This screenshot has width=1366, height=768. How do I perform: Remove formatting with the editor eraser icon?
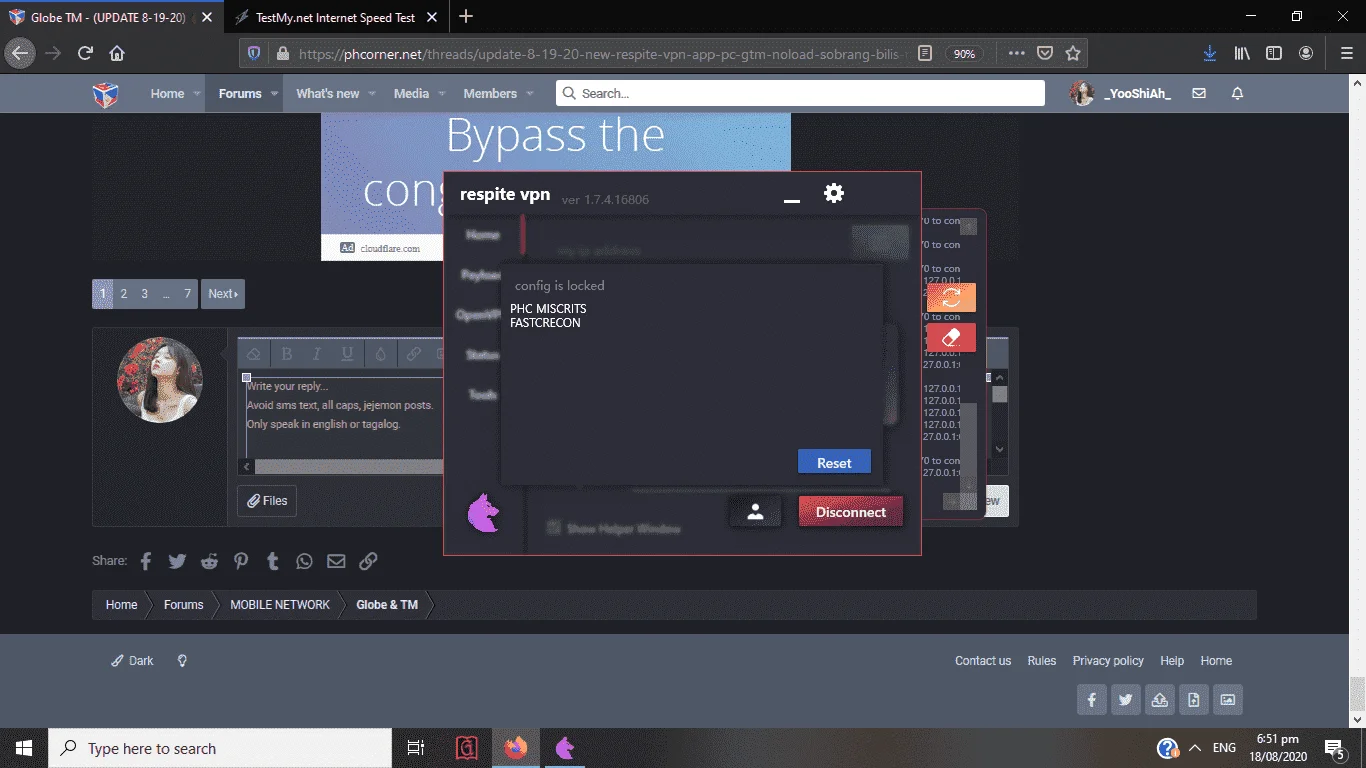(x=254, y=354)
